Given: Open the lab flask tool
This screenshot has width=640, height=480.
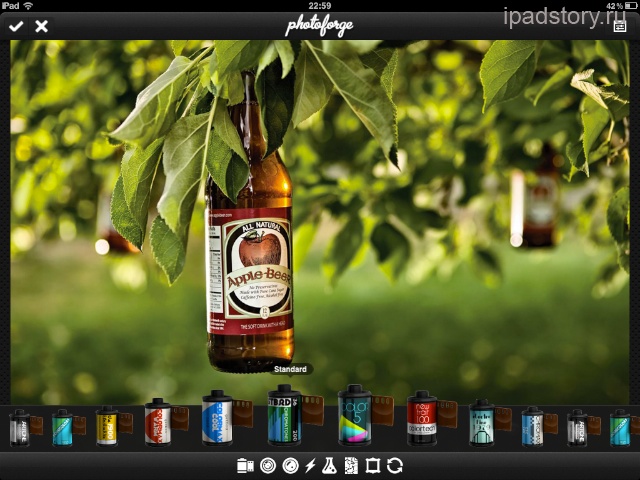Looking at the screenshot, I should 329,466.
